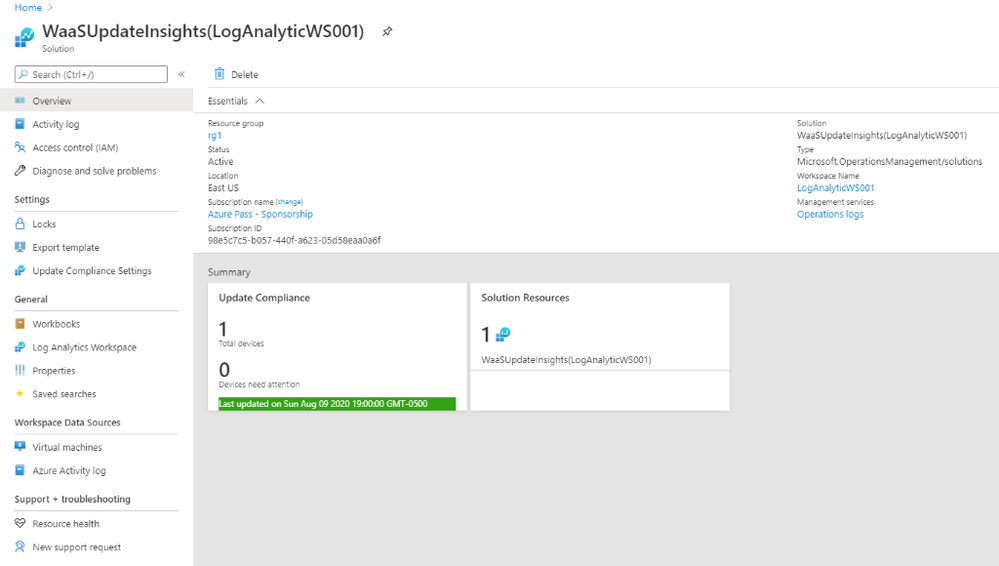Collapse the sidebar with double chevron

pyautogui.click(x=182, y=74)
